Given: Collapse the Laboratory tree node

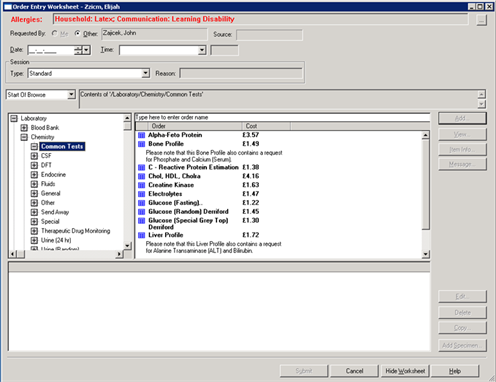Looking at the screenshot, I should click(x=14, y=118).
